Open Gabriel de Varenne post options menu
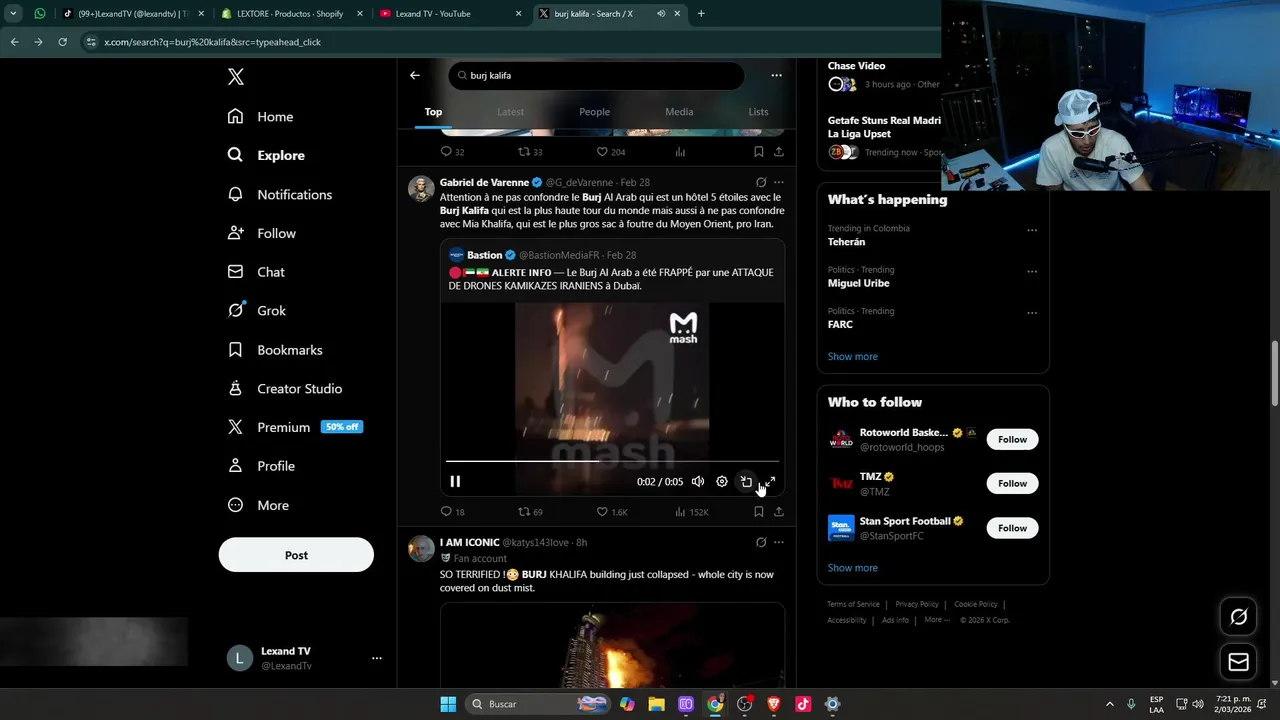This screenshot has height=720, width=1280. point(779,183)
